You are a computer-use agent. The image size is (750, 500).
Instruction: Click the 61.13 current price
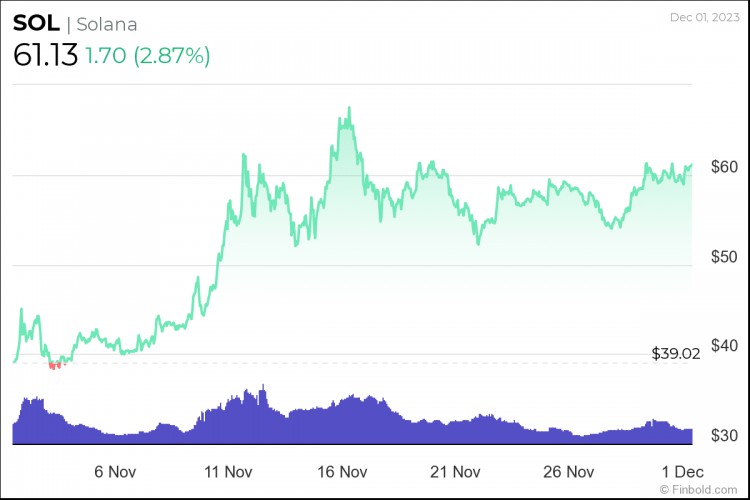(45, 55)
